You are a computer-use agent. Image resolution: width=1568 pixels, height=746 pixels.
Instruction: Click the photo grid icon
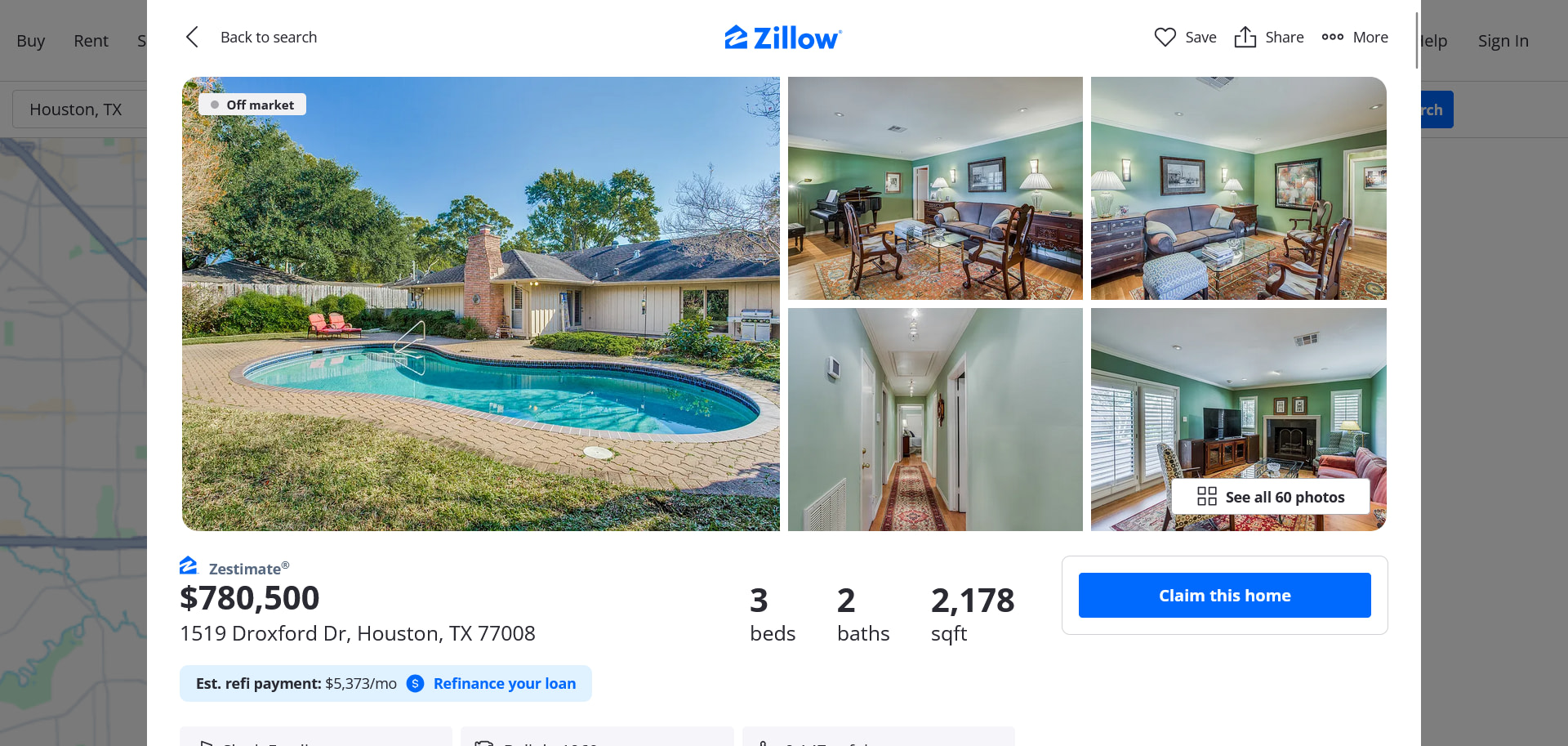[x=1207, y=496]
